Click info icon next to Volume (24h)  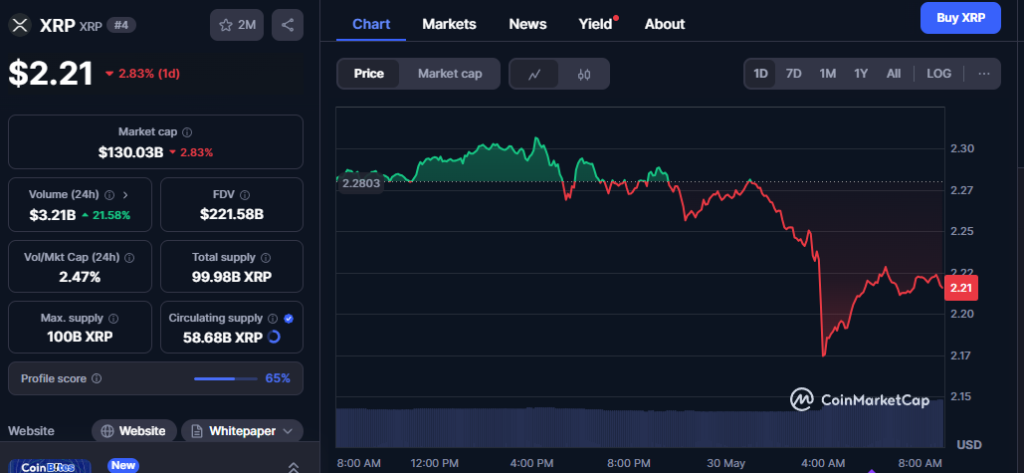(109, 195)
